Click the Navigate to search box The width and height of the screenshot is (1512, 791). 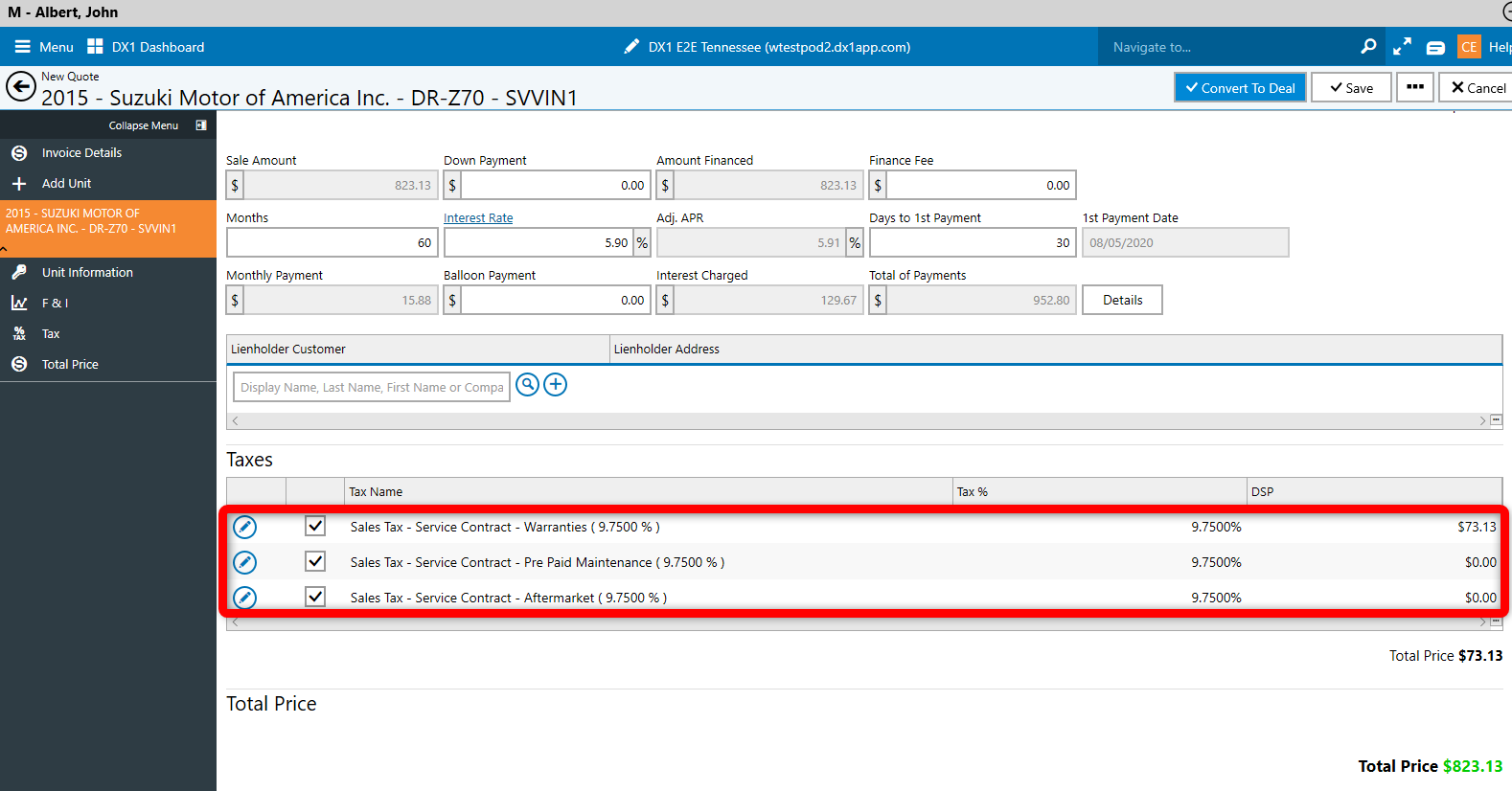click(1226, 47)
